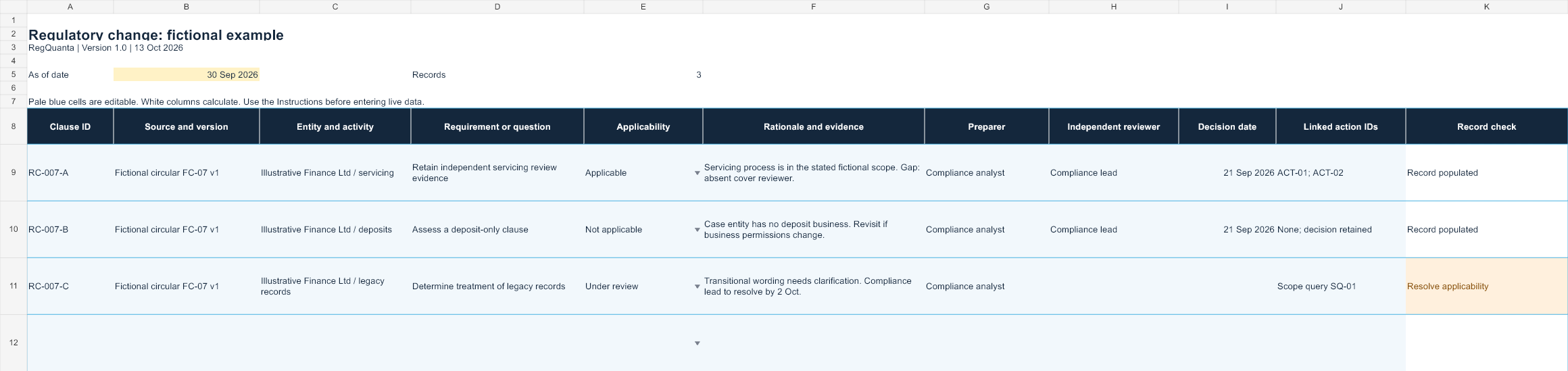This screenshot has height=371, width=1568.
Task: Select the As of date input cell
Action: click(187, 74)
